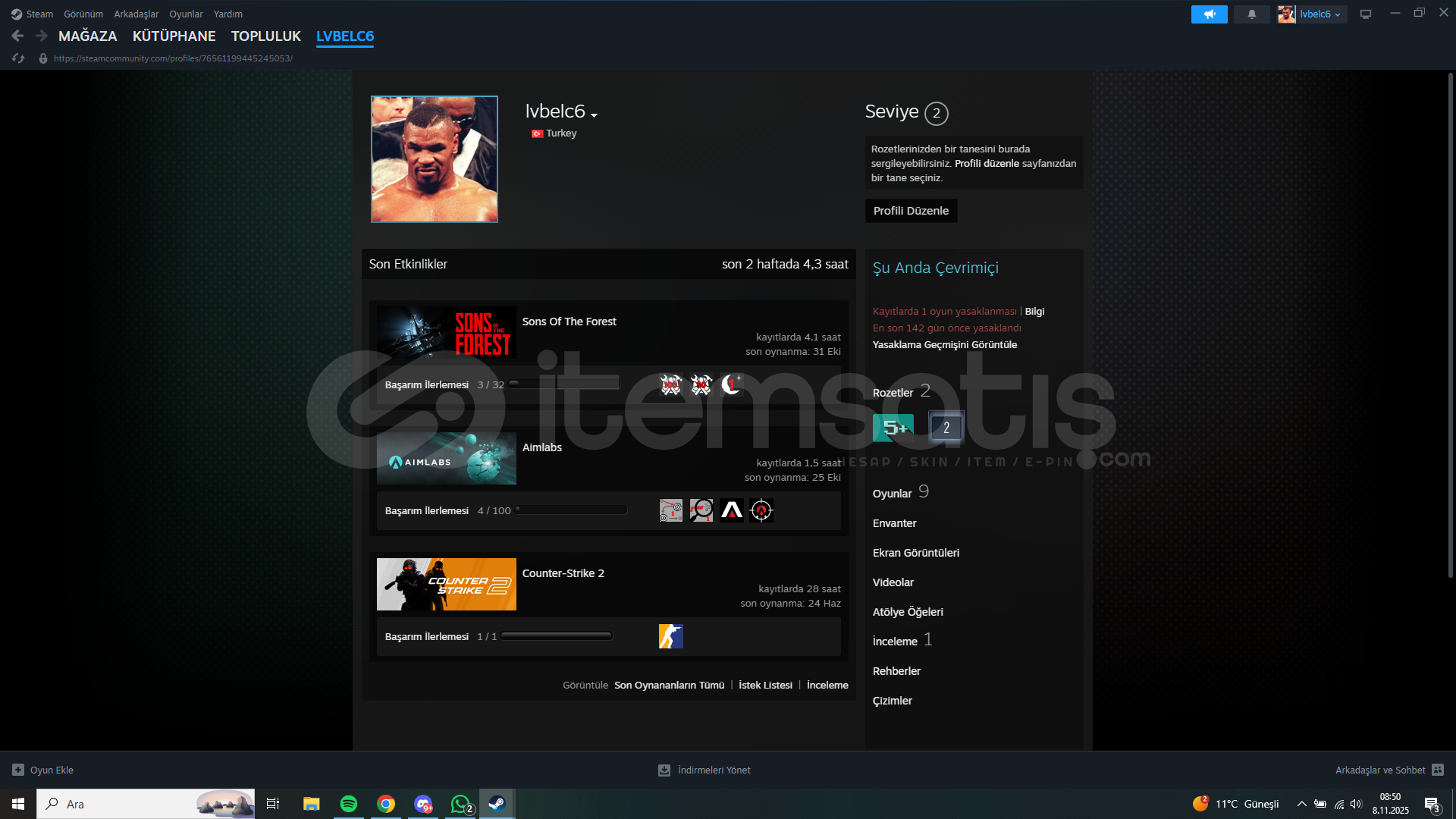Open the KÜTÜPHANE tab
Viewport: 1456px width, 819px height.
[174, 36]
